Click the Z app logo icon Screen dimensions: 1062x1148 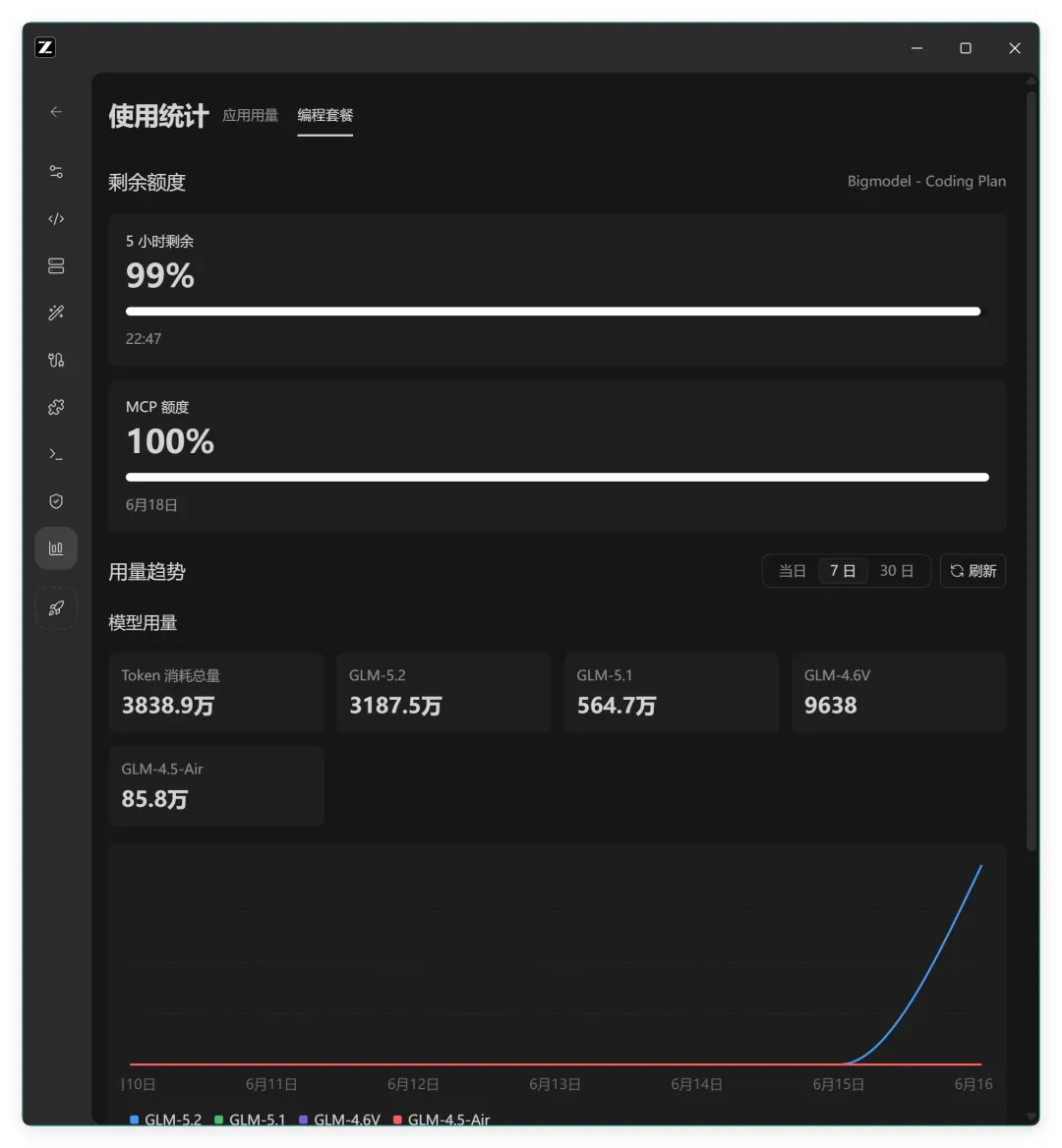tap(45, 47)
